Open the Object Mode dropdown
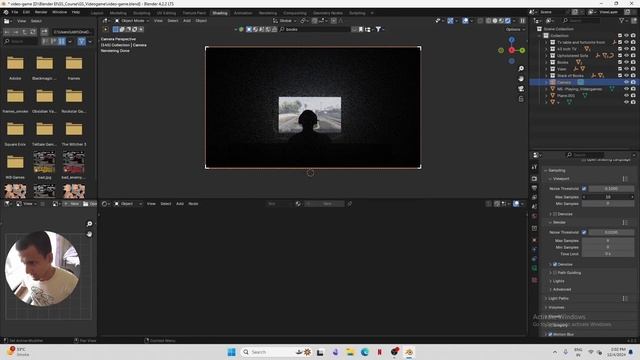This screenshot has width=640, height=360. pos(131,20)
